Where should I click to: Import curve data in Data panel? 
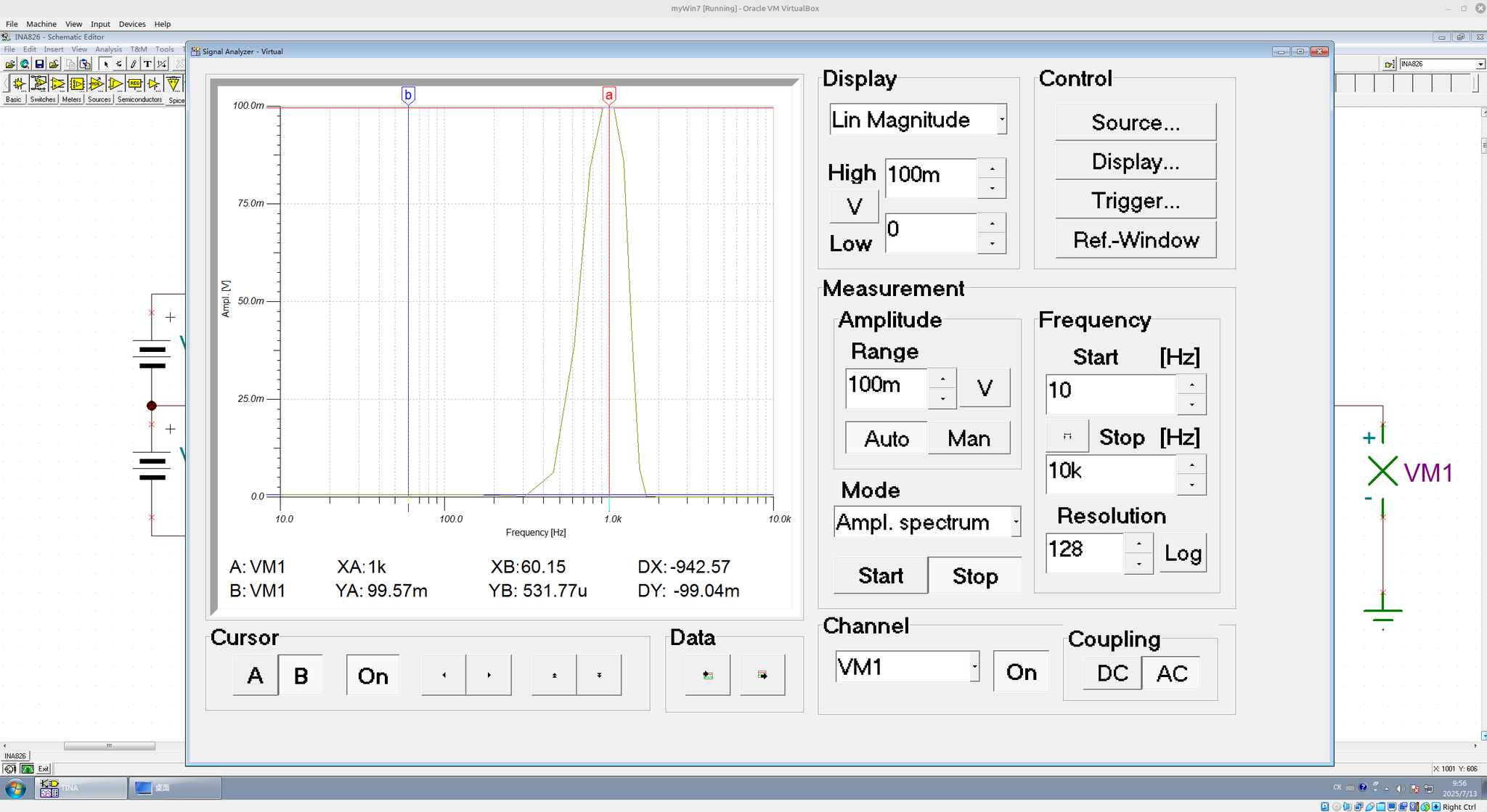pyautogui.click(x=708, y=675)
